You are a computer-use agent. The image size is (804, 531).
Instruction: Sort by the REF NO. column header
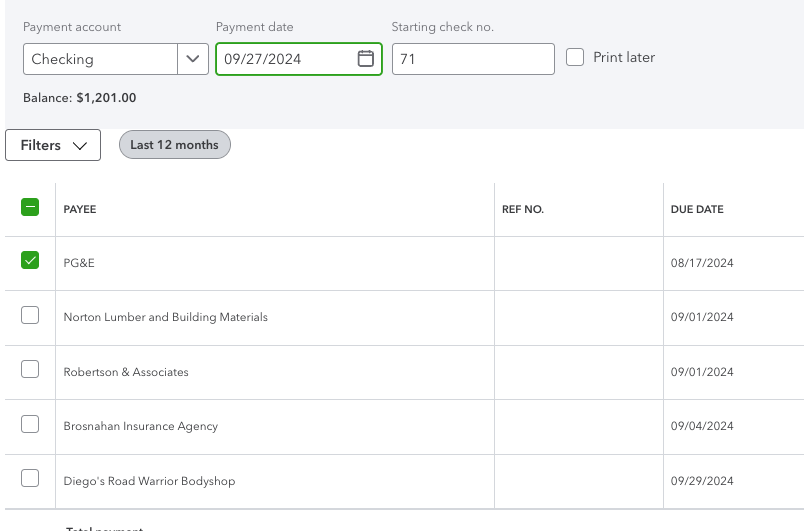click(x=522, y=209)
